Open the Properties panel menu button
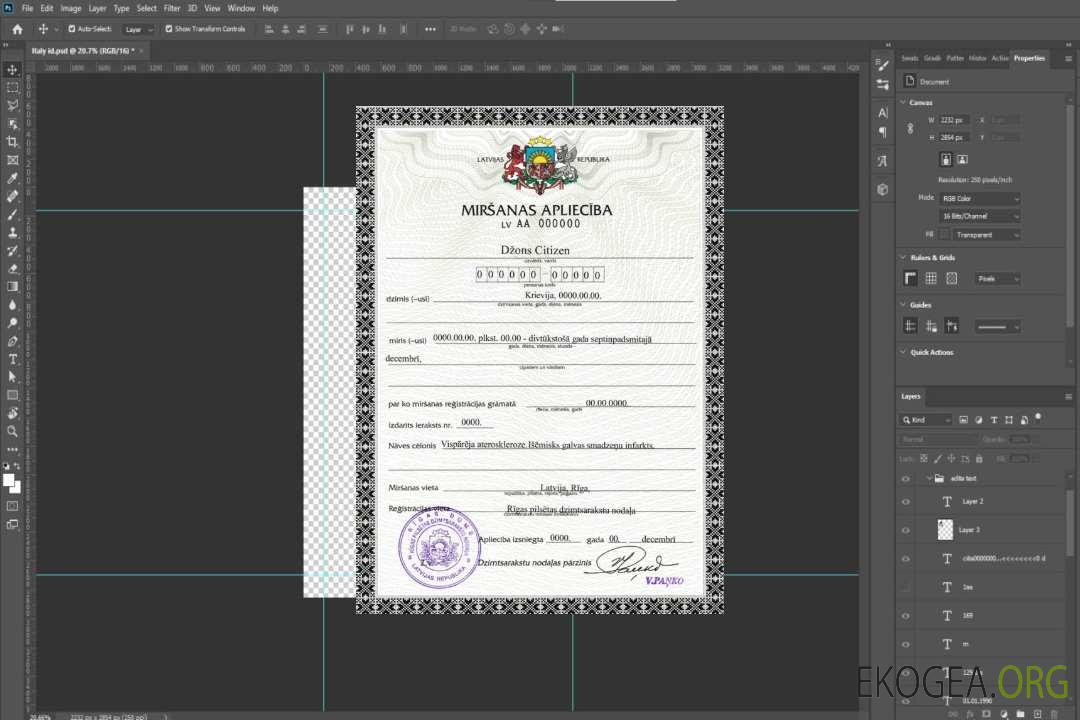Image resolution: width=1080 pixels, height=720 pixels. tap(1068, 59)
